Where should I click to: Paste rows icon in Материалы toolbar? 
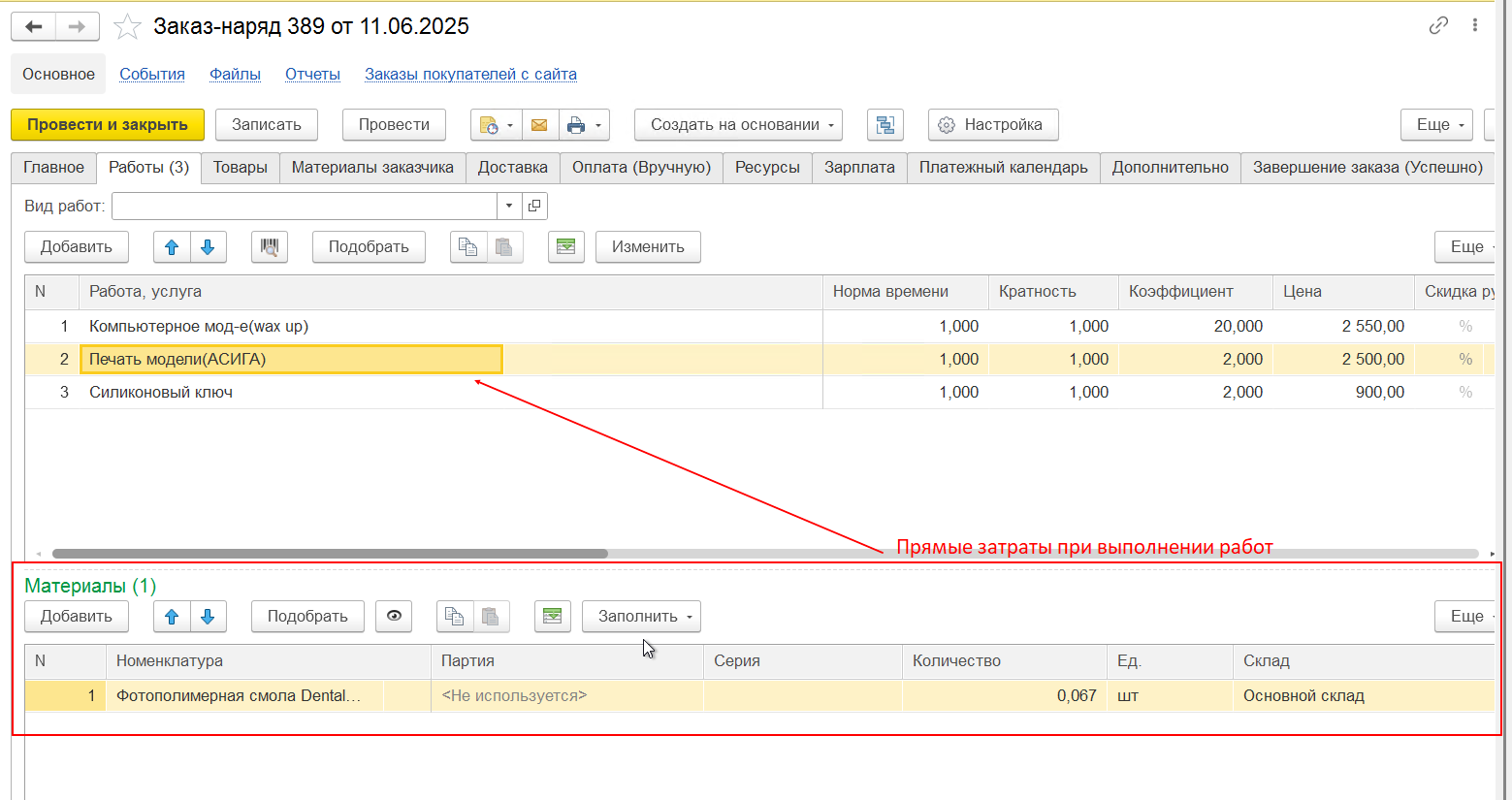[x=491, y=617]
